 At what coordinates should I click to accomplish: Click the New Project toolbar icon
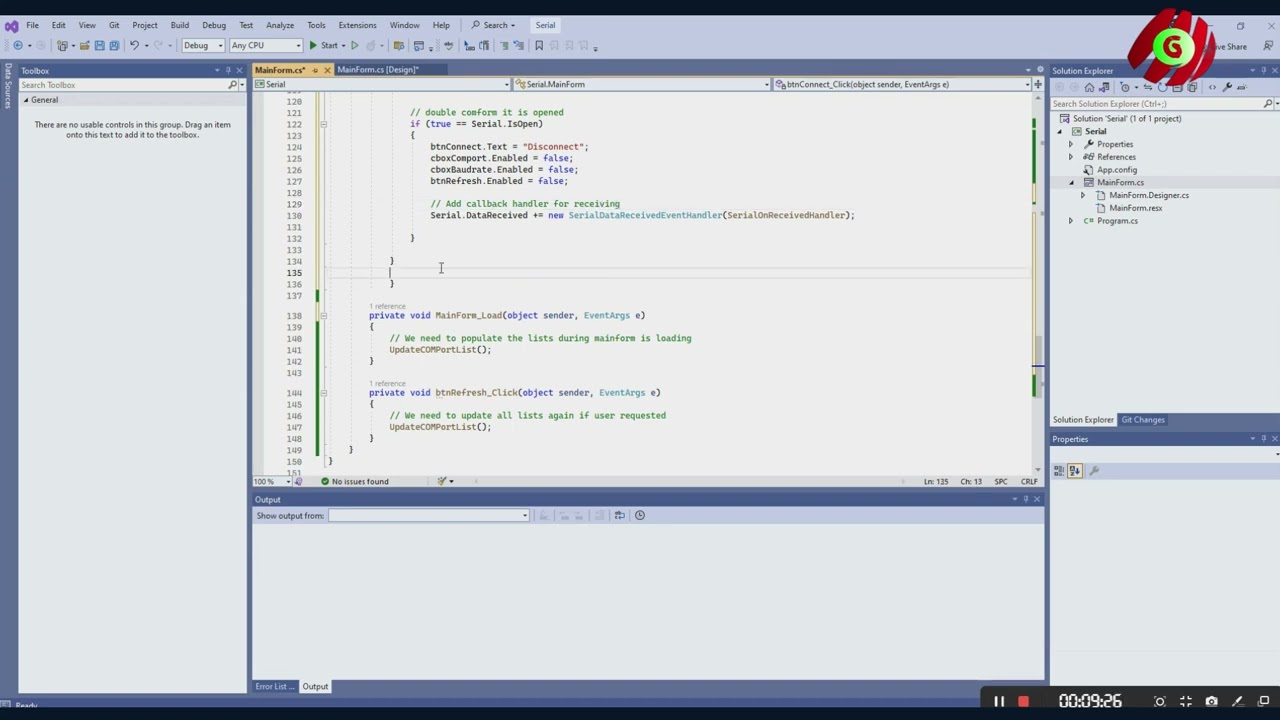point(62,45)
